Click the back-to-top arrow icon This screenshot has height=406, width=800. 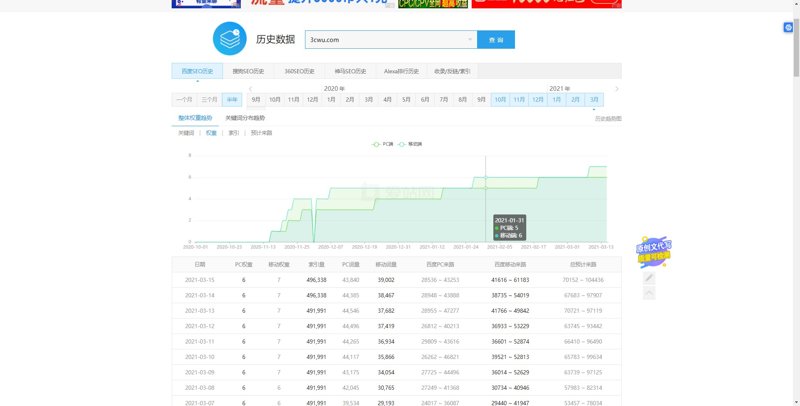649,293
